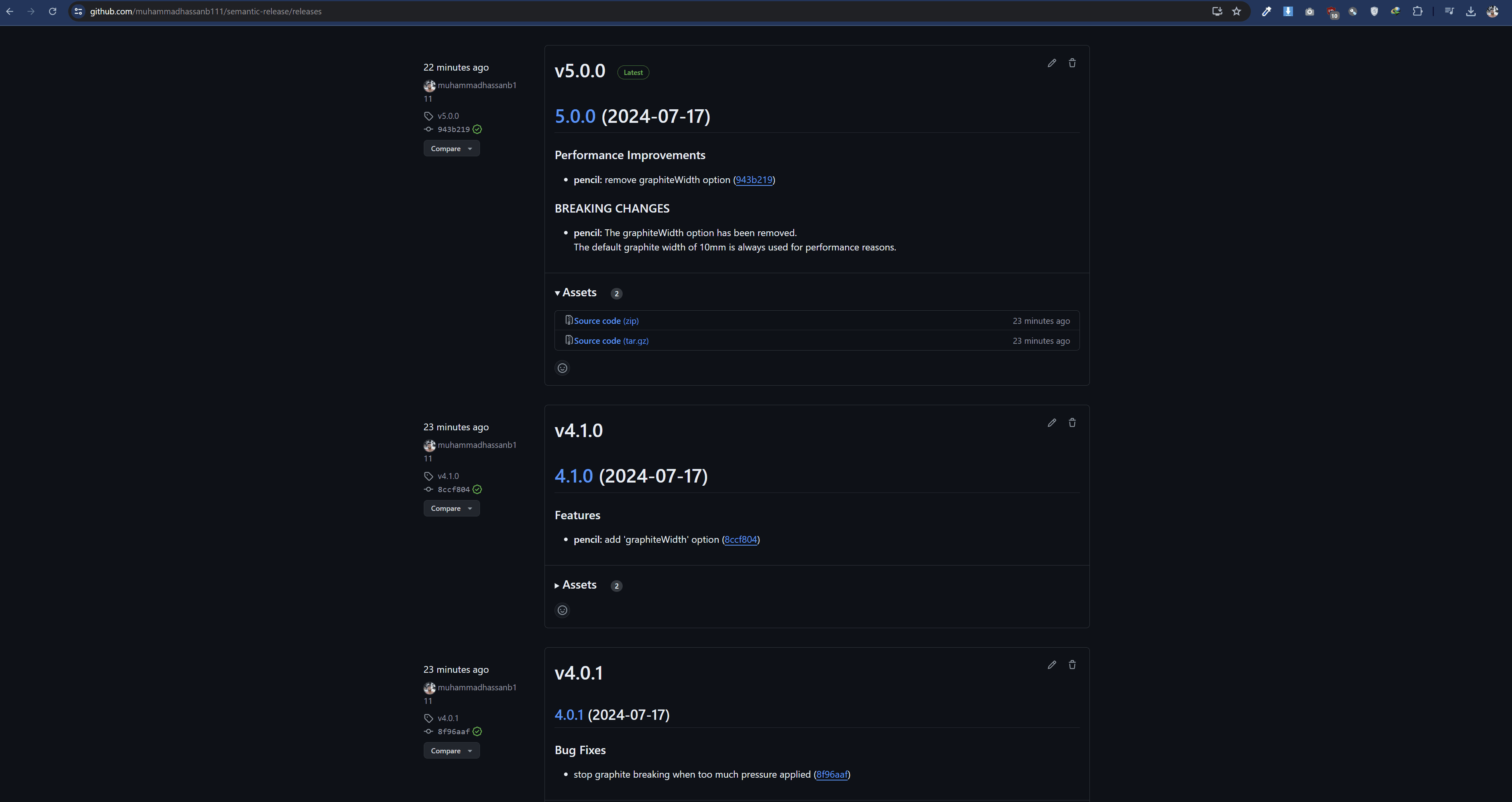Edit the v4.1.0 release using the pencil icon
The image size is (1512, 802).
[1051, 422]
